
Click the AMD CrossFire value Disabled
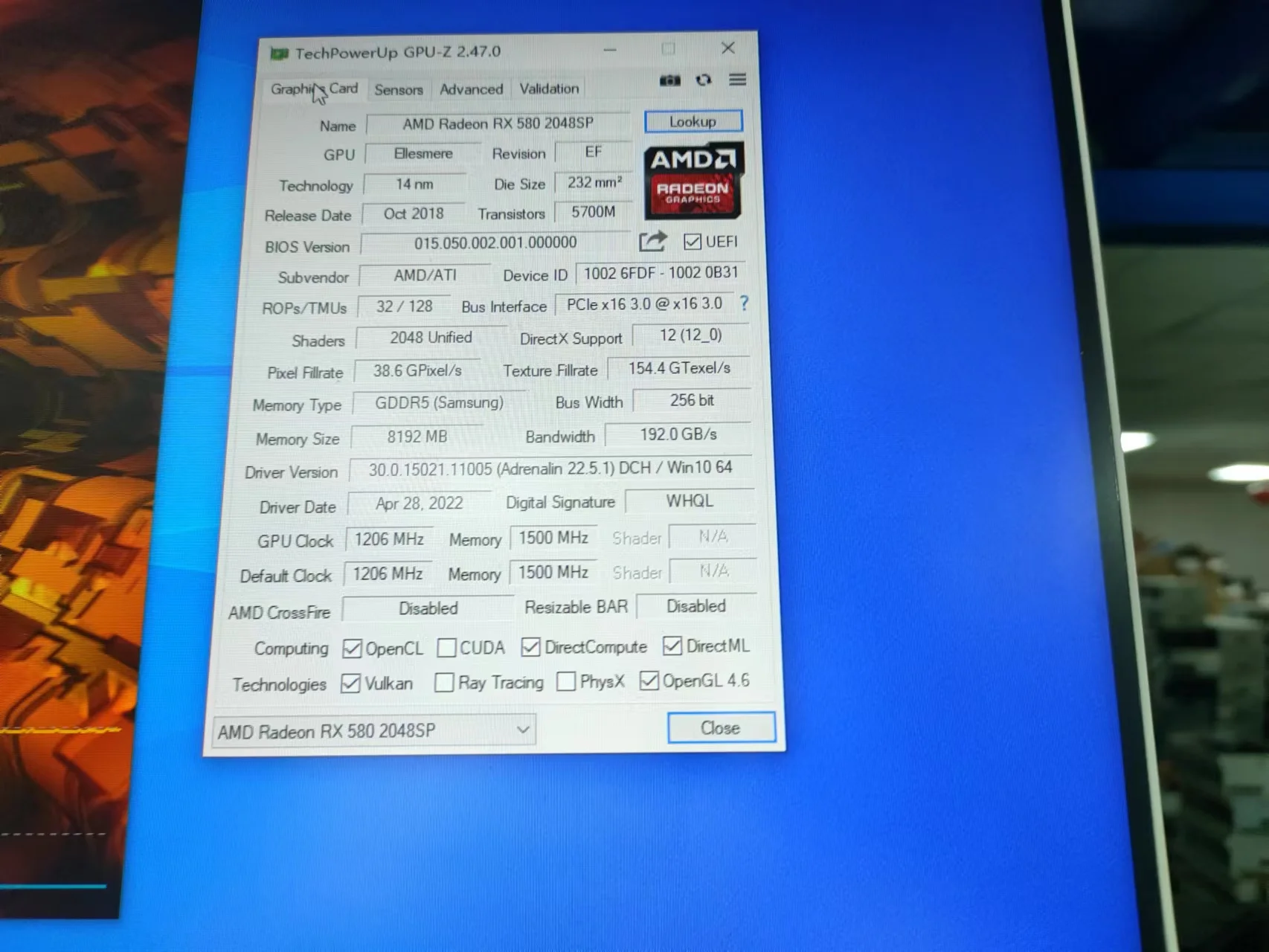point(428,608)
